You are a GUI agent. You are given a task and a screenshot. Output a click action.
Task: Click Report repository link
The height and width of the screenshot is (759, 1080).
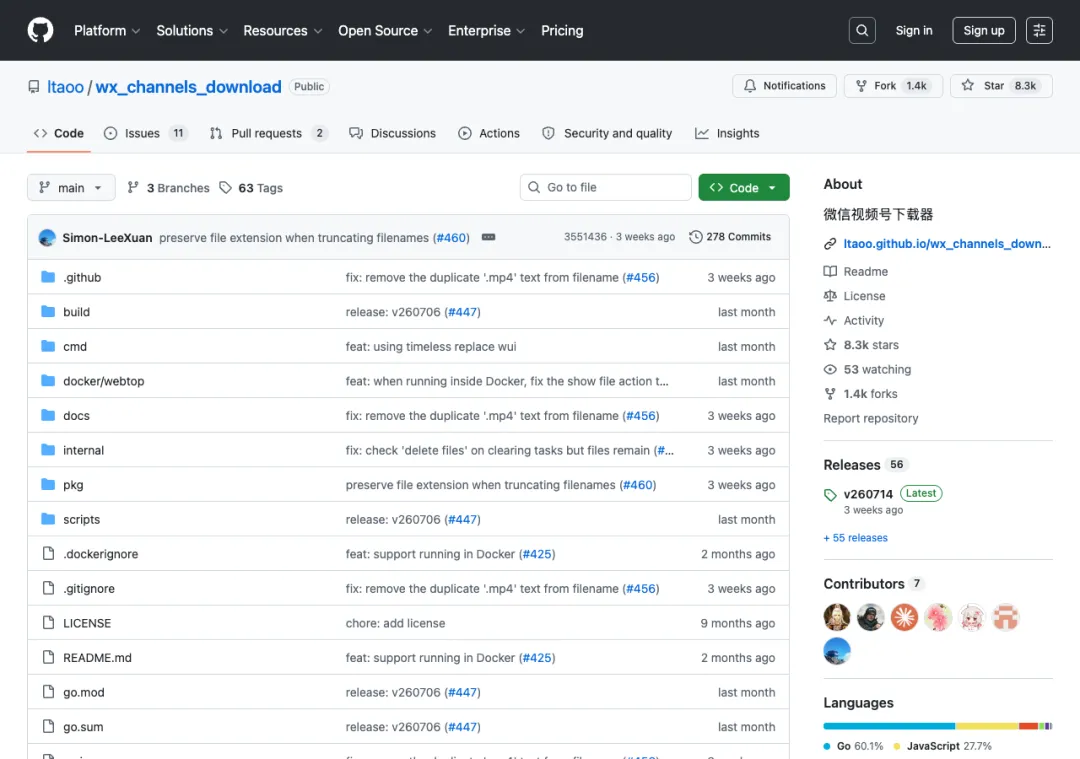coord(871,418)
